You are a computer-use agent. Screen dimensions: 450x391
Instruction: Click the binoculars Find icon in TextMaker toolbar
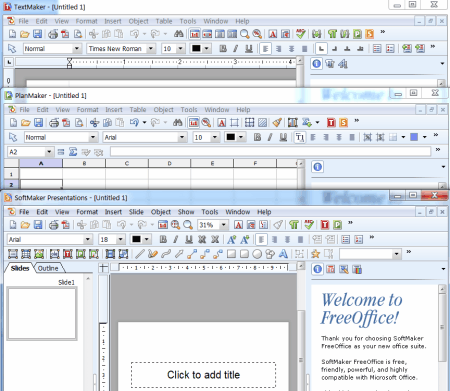click(178, 34)
